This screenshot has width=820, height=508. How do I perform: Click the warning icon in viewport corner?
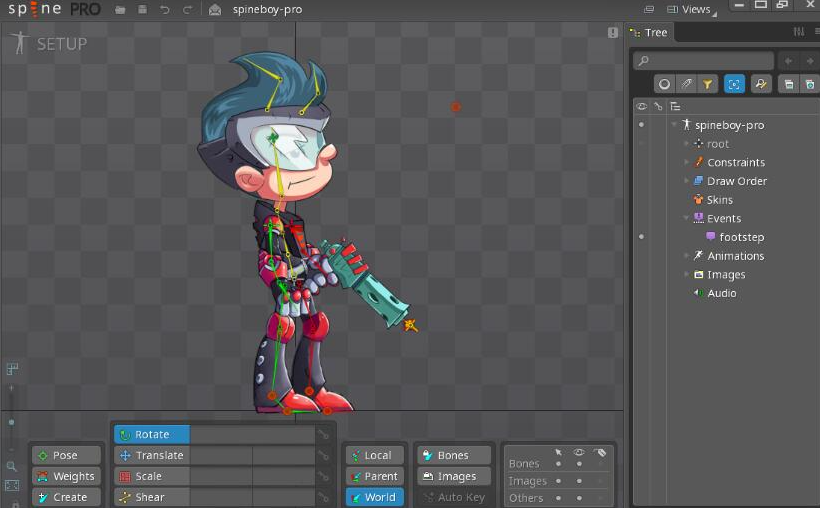click(613, 33)
